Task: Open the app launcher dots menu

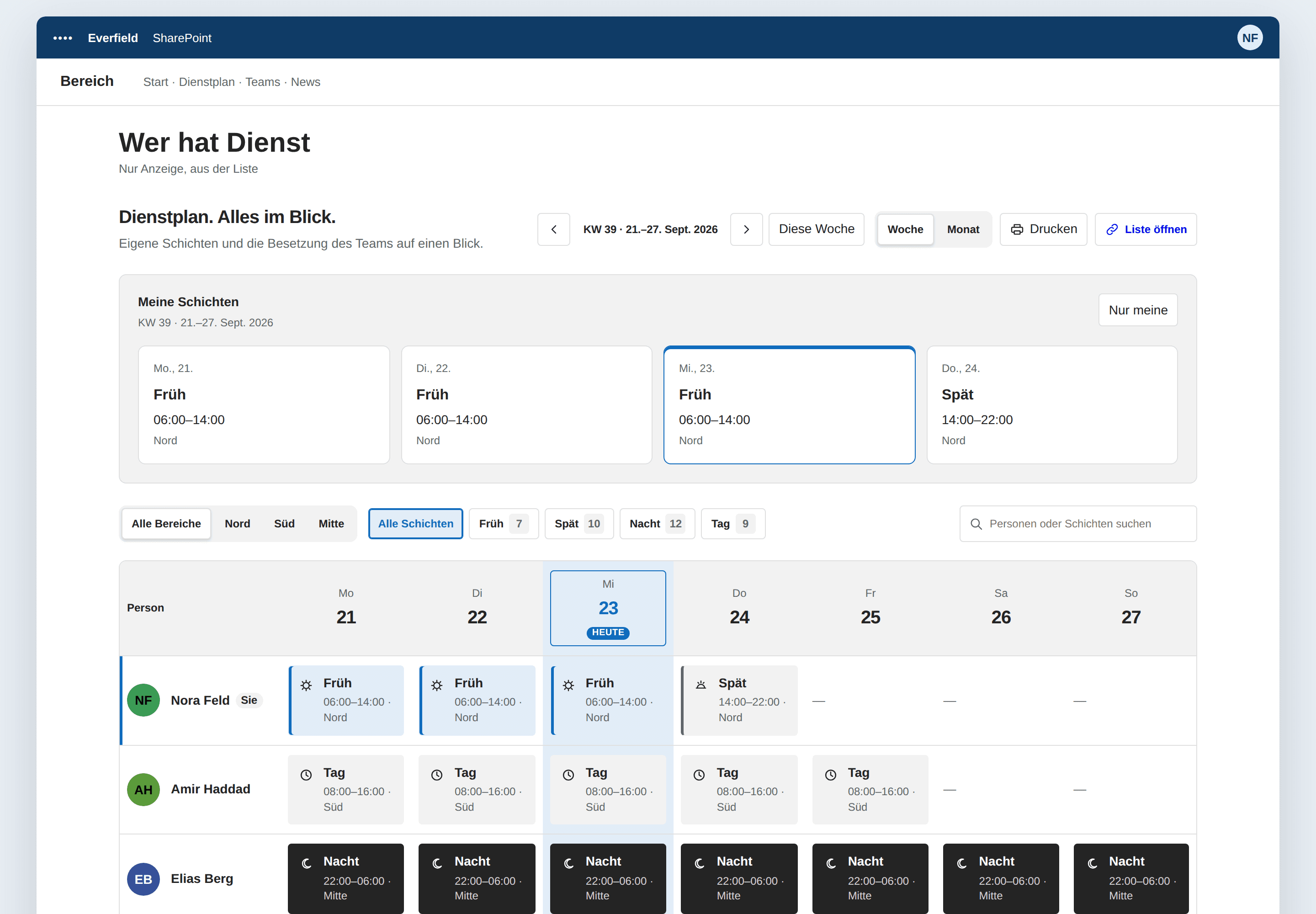Action: [x=63, y=38]
